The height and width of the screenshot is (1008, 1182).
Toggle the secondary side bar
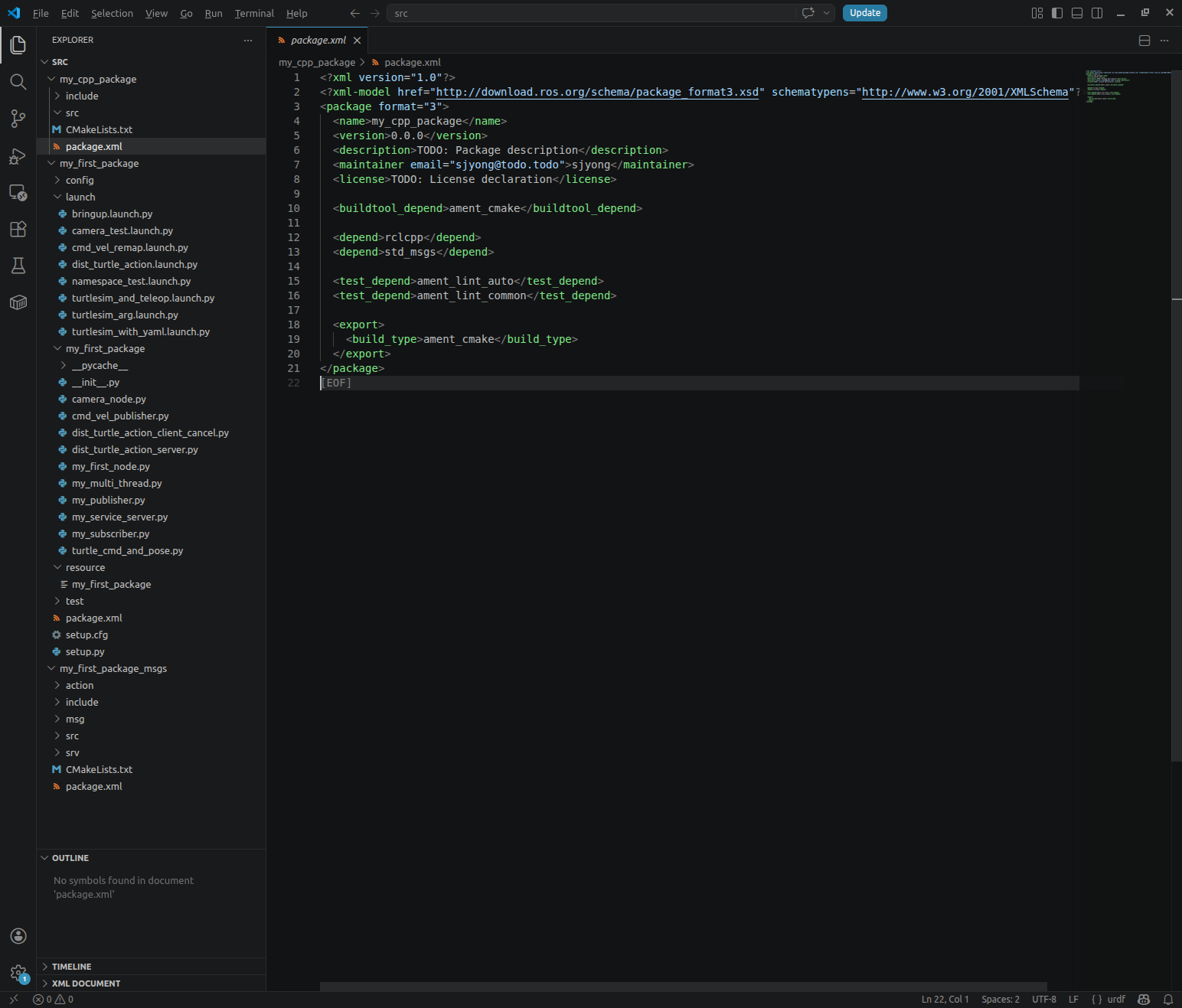click(x=1097, y=13)
